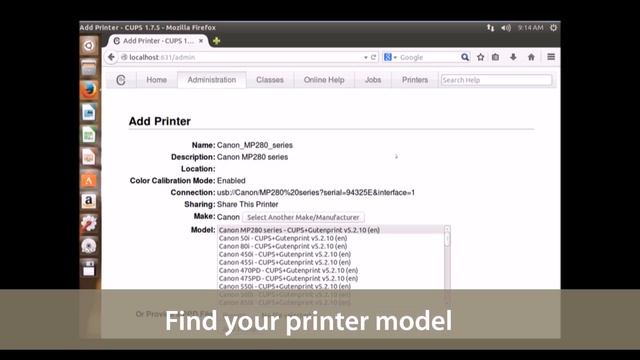Click in the Search Help field
The image size is (640, 360).
pyautogui.click(x=496, y=80)
